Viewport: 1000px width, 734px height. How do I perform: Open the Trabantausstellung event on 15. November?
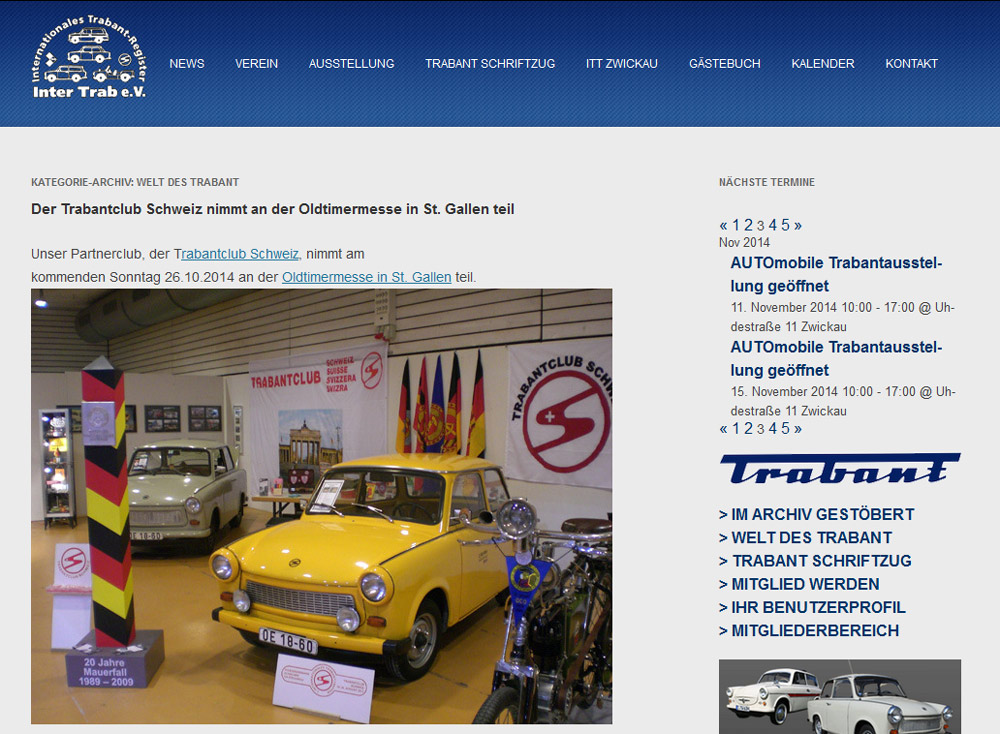coord(836,358)
